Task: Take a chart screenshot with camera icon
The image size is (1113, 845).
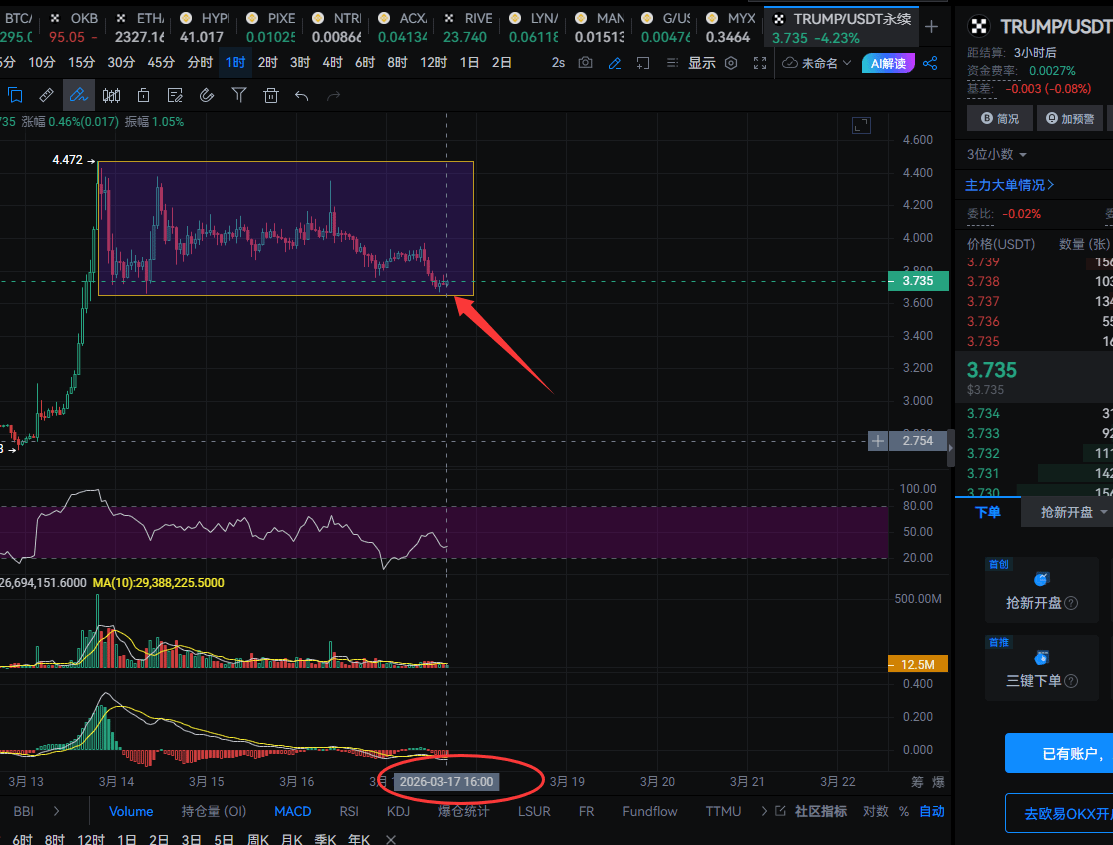Action: pos(586,63)
